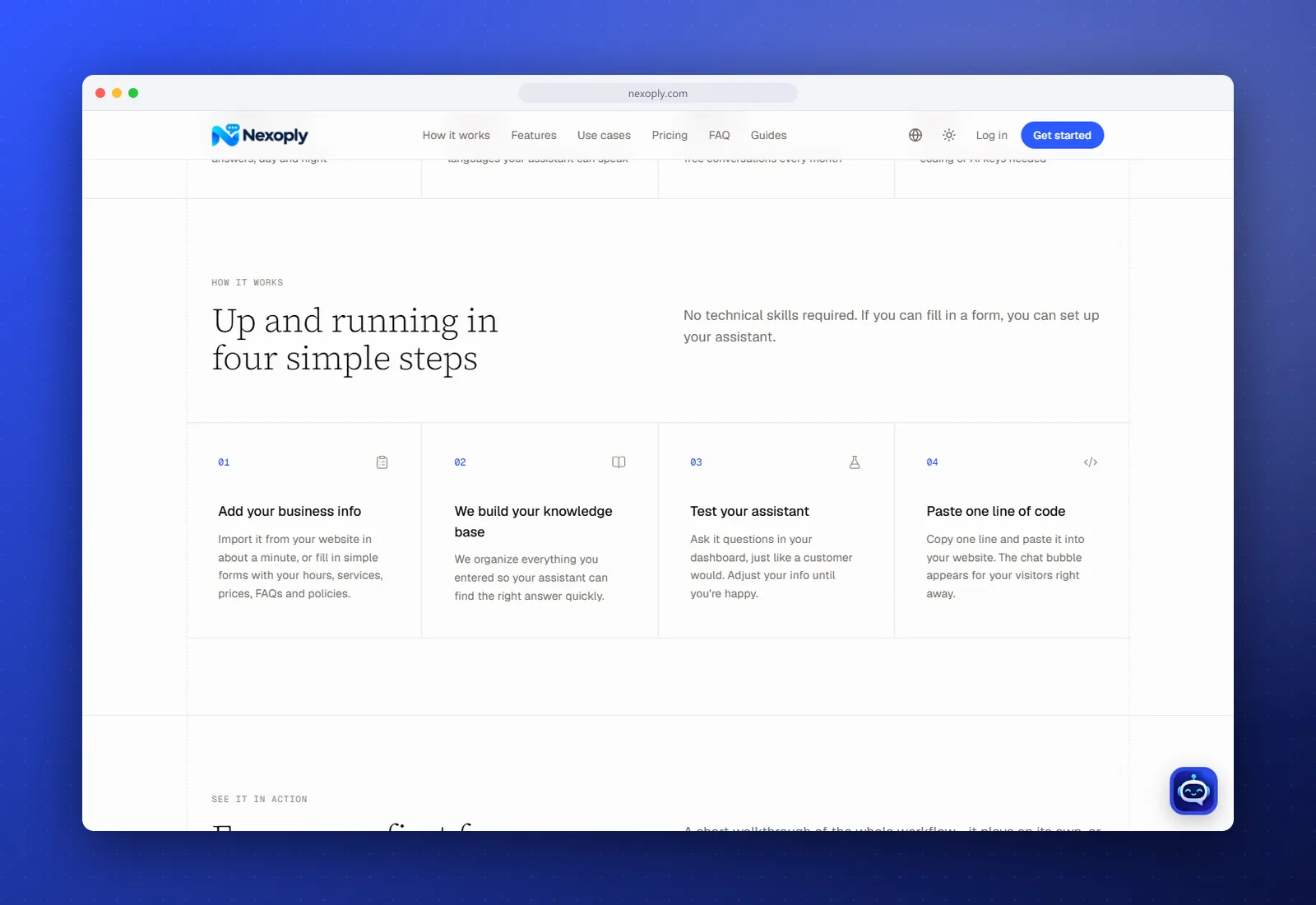Click the Get started button
The image size is (1316, 905).
pos(1062,135)
